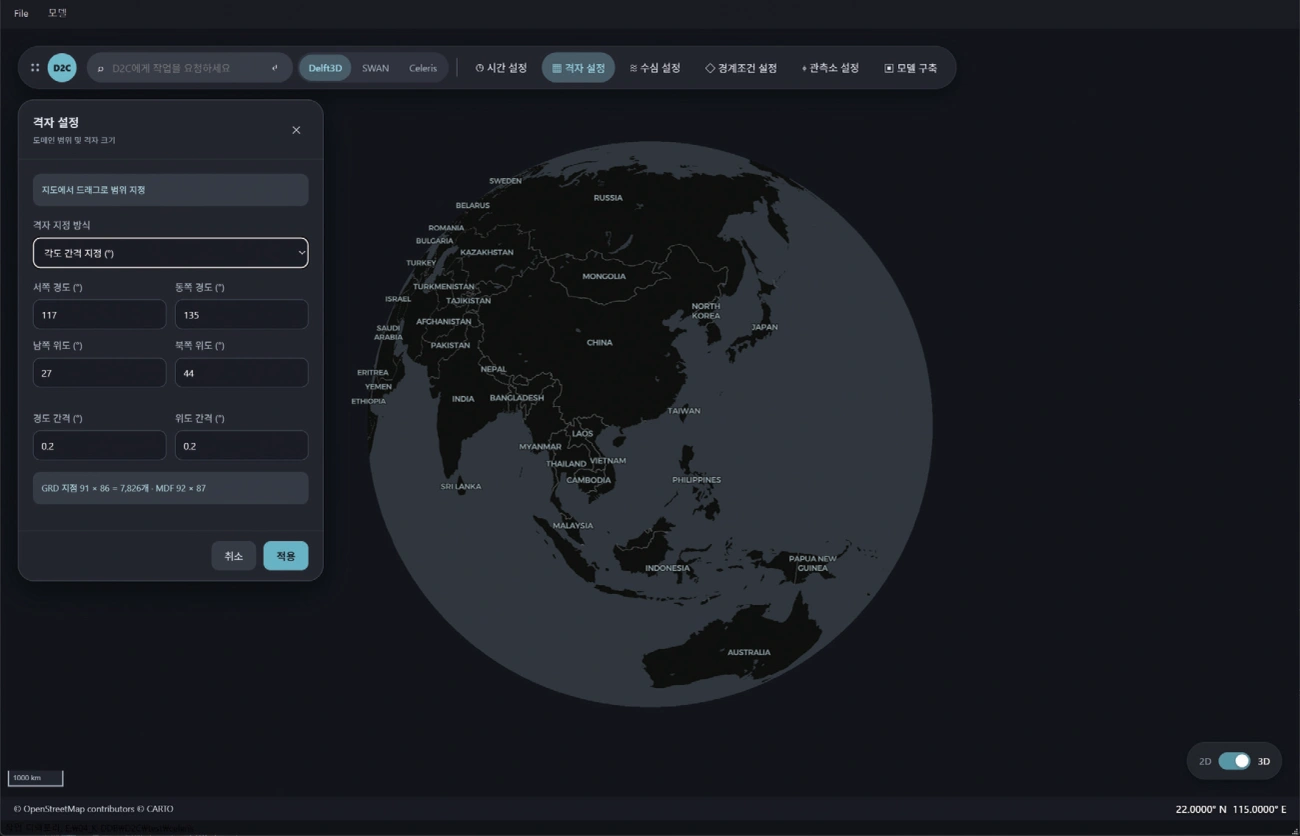The height and width of the screenshot is (836, 1300).
Task: Click the 적용 apply button
Action: pyautogui.click(x=286, y=556)
